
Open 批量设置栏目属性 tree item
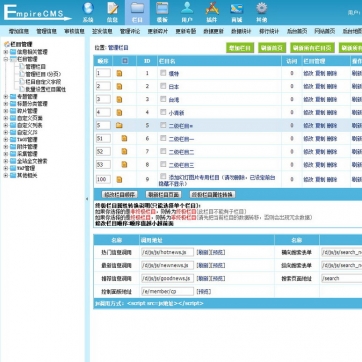click(46, 89)
